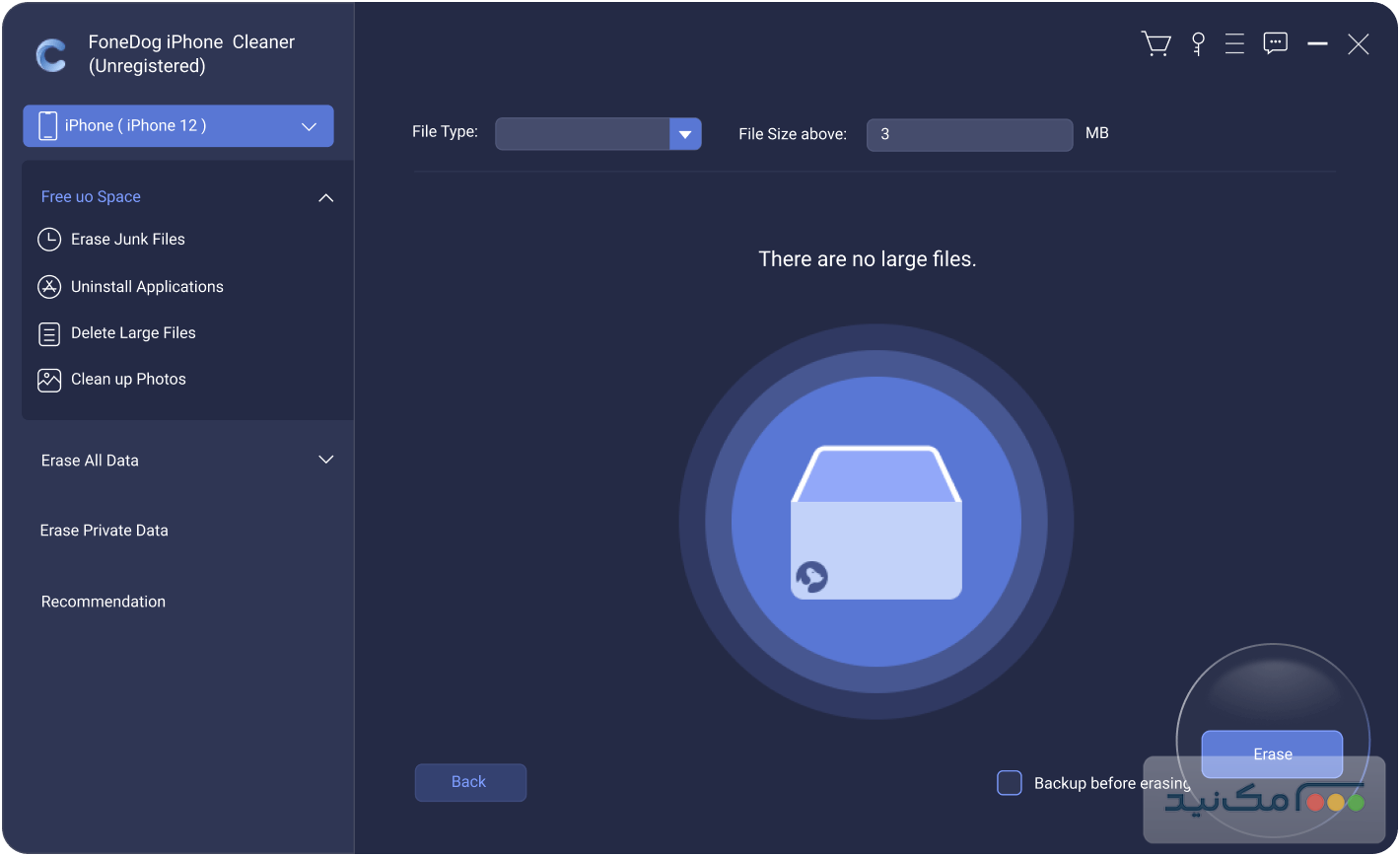Open the iPhone 12 device selector
The width and height of the screenshot is (1400, 856).
(178, 126)
